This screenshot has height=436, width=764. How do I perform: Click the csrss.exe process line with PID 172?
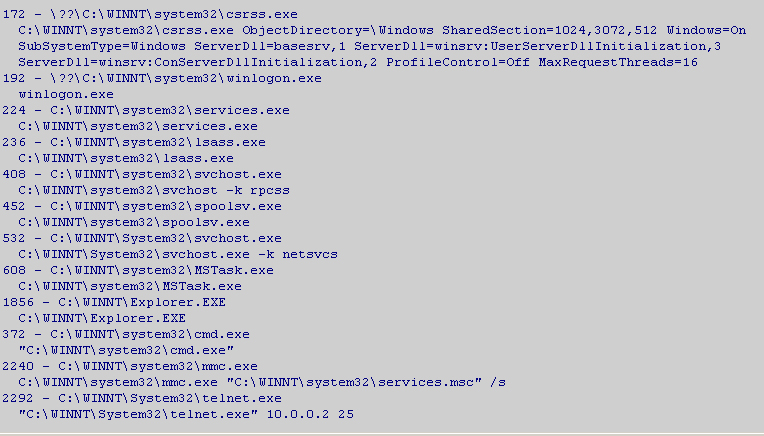(x=150, y=15)
